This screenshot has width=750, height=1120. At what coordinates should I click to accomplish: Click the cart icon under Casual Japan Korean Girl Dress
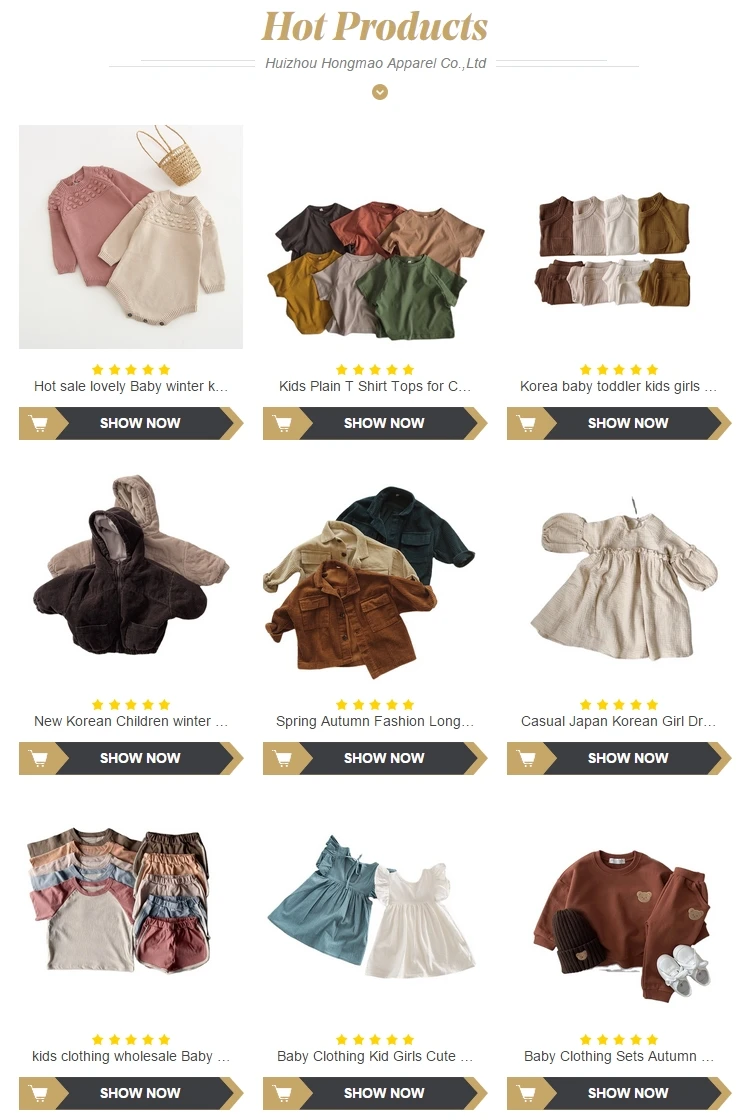527,759
